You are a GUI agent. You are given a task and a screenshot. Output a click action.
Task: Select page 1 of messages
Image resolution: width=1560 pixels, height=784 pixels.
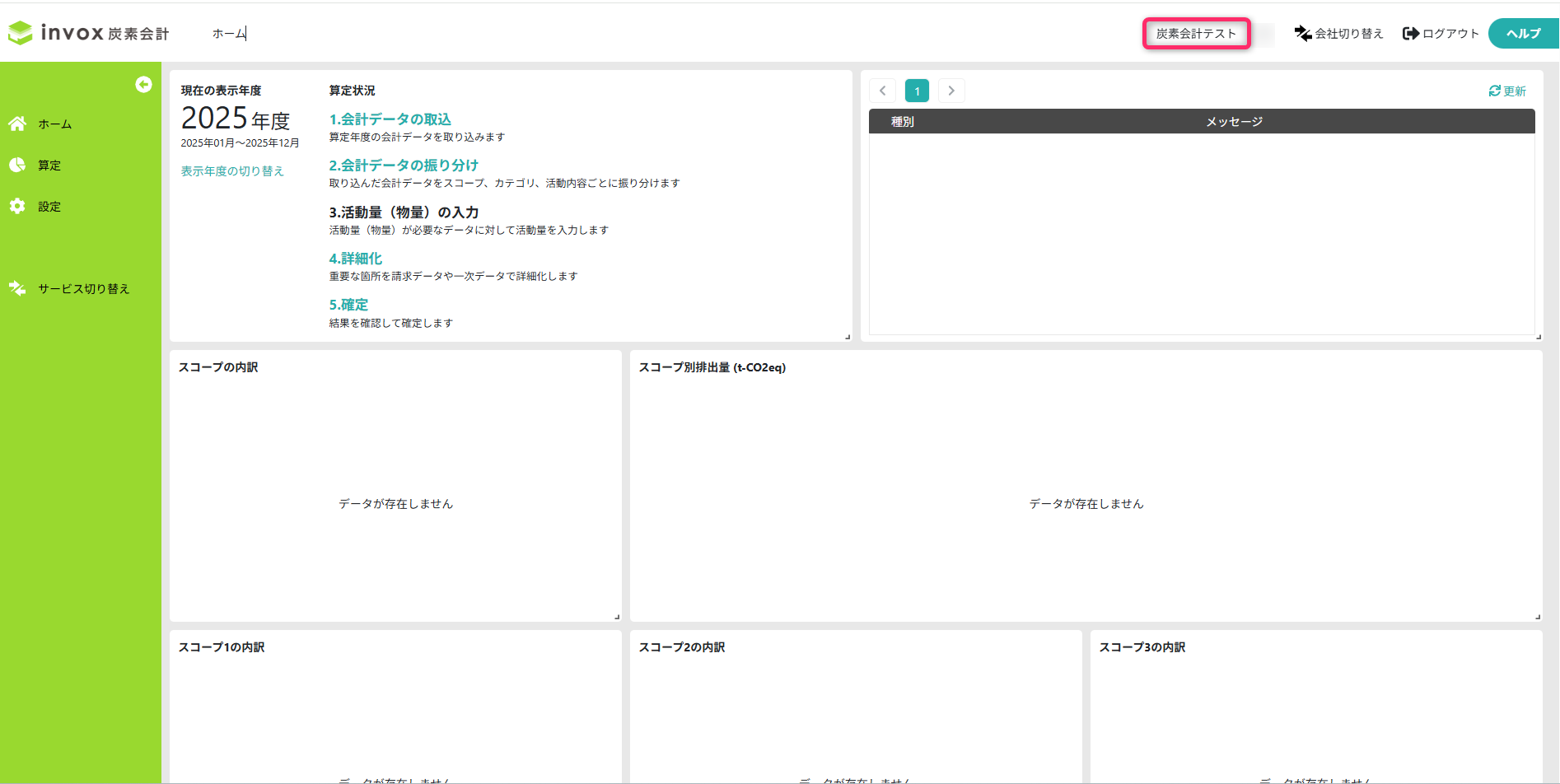pos(917,91)
